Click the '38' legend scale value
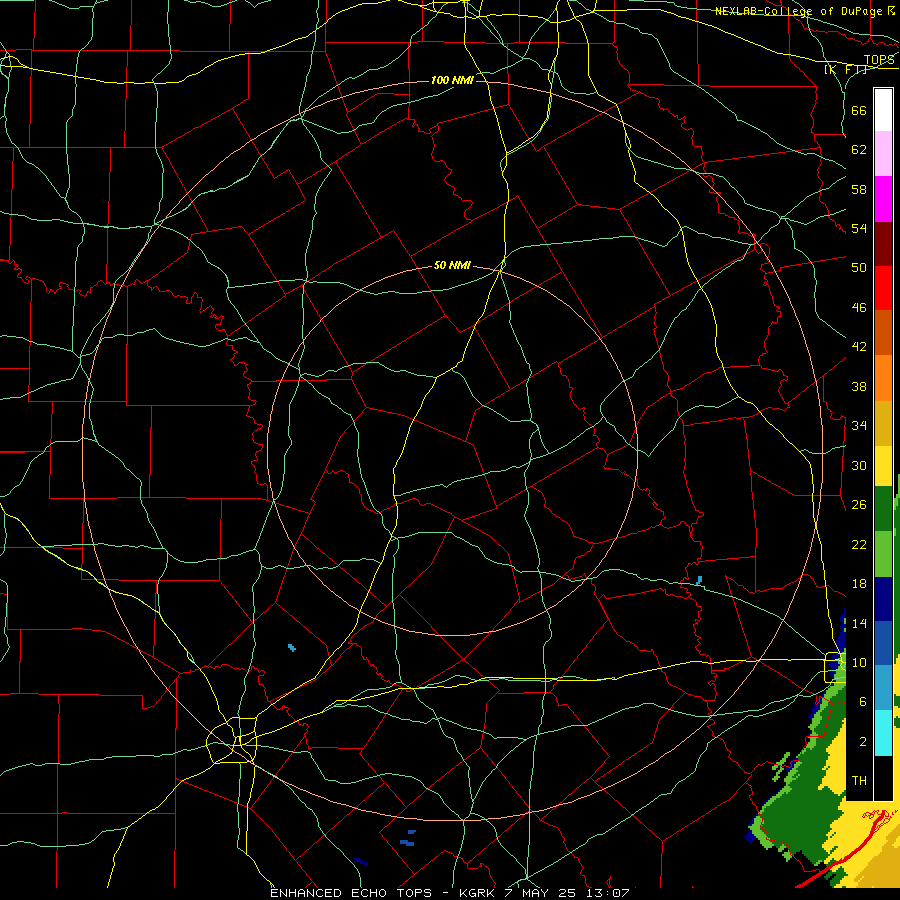 pyautogui.click(x=859, y=386)
